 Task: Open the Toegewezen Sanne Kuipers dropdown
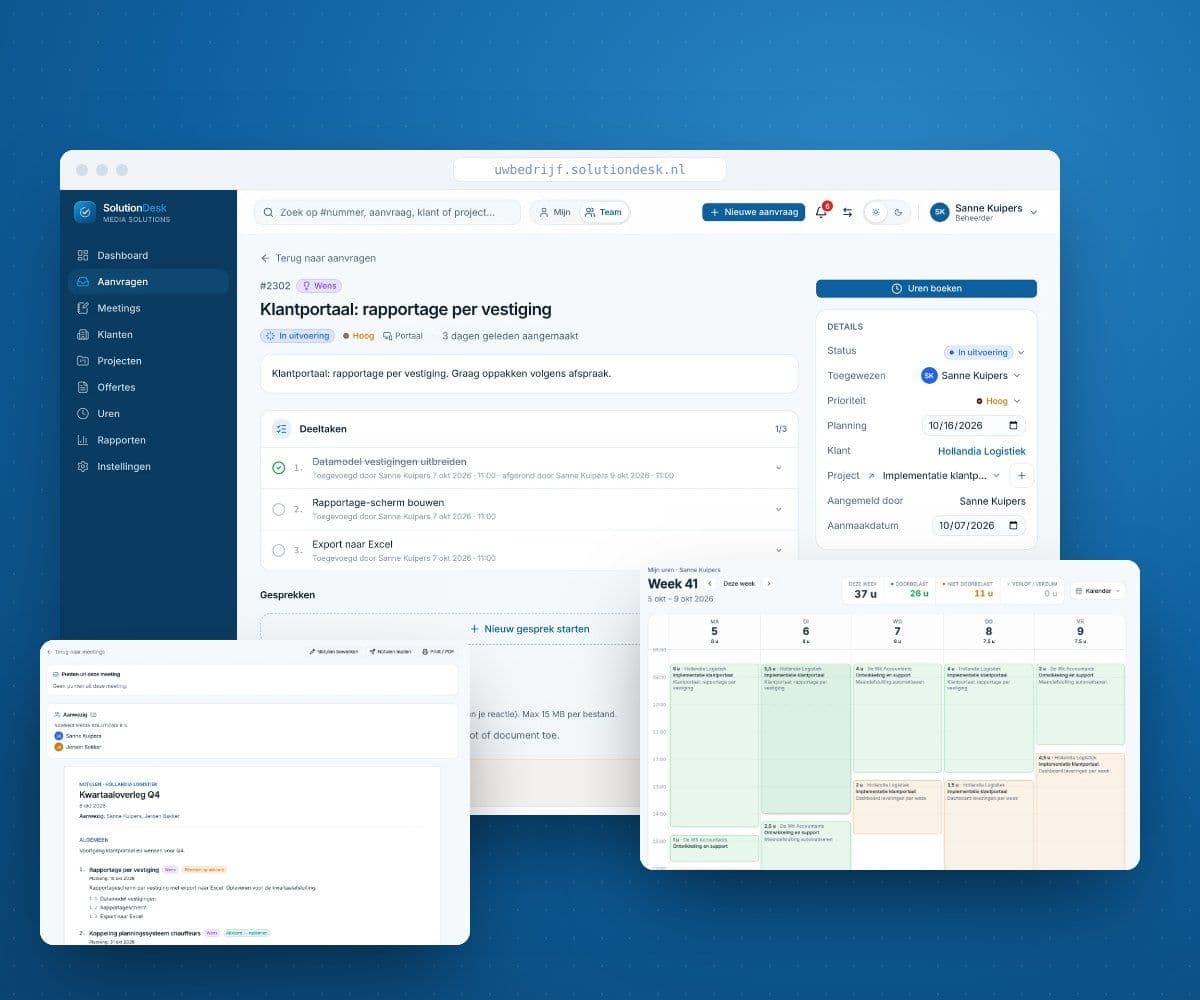pos(971,376)
